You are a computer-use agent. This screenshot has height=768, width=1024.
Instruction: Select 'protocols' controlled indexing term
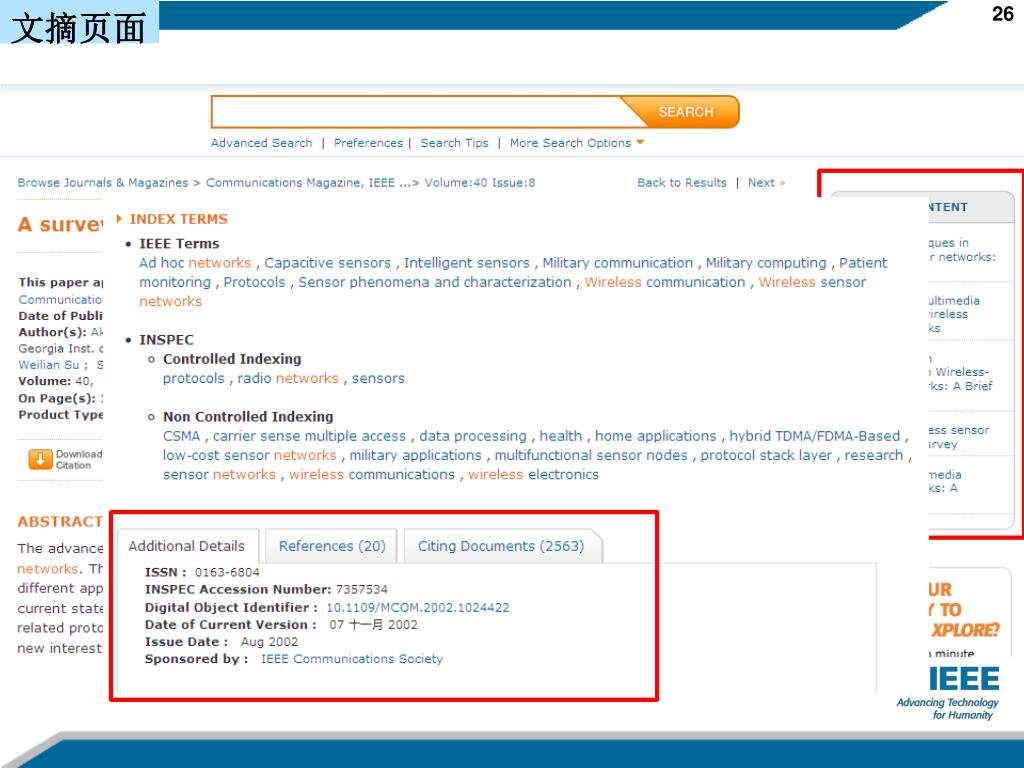click(x=193, y=379)
